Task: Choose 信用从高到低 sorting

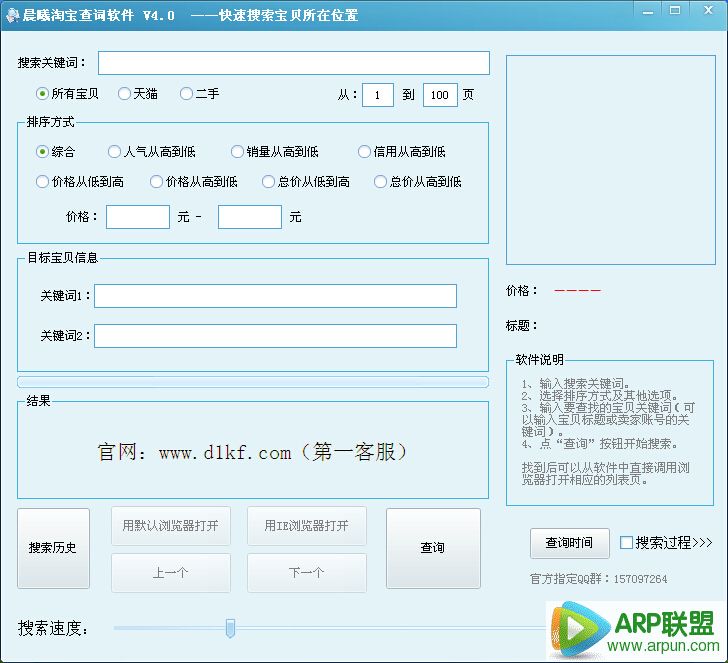Action: point(365,152)
